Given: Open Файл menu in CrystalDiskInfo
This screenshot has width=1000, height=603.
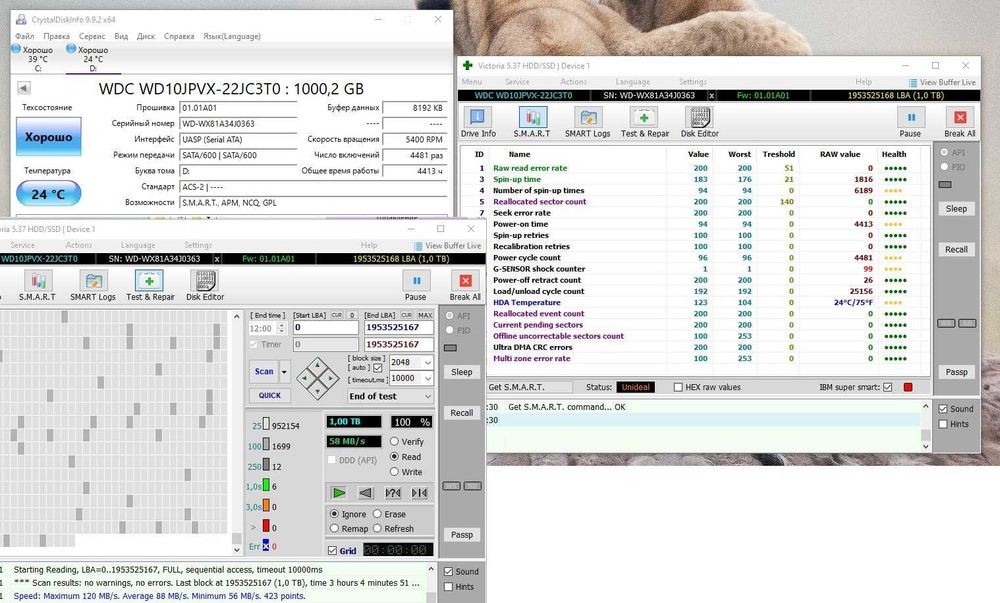Looking at the screenshot, I should coord(24,36).
